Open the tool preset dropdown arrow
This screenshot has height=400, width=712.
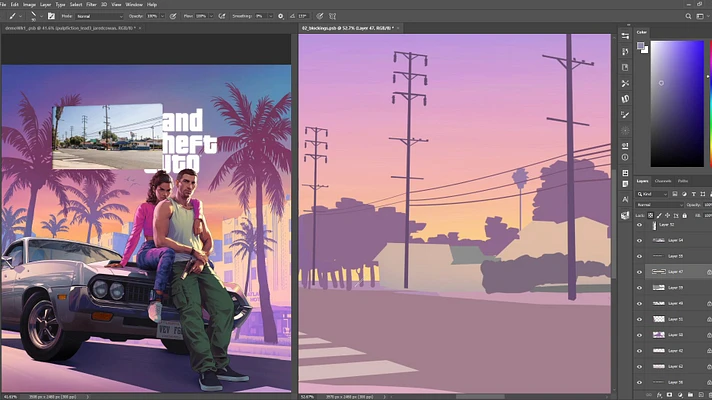(20, 16)
